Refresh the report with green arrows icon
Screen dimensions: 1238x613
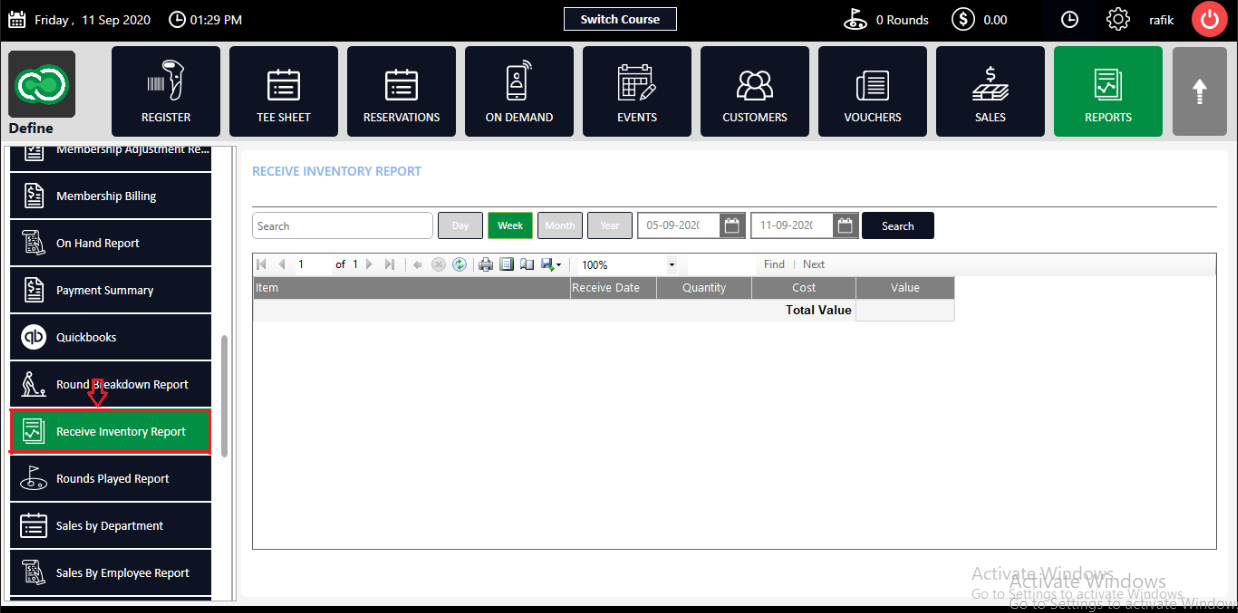(459, 265)
